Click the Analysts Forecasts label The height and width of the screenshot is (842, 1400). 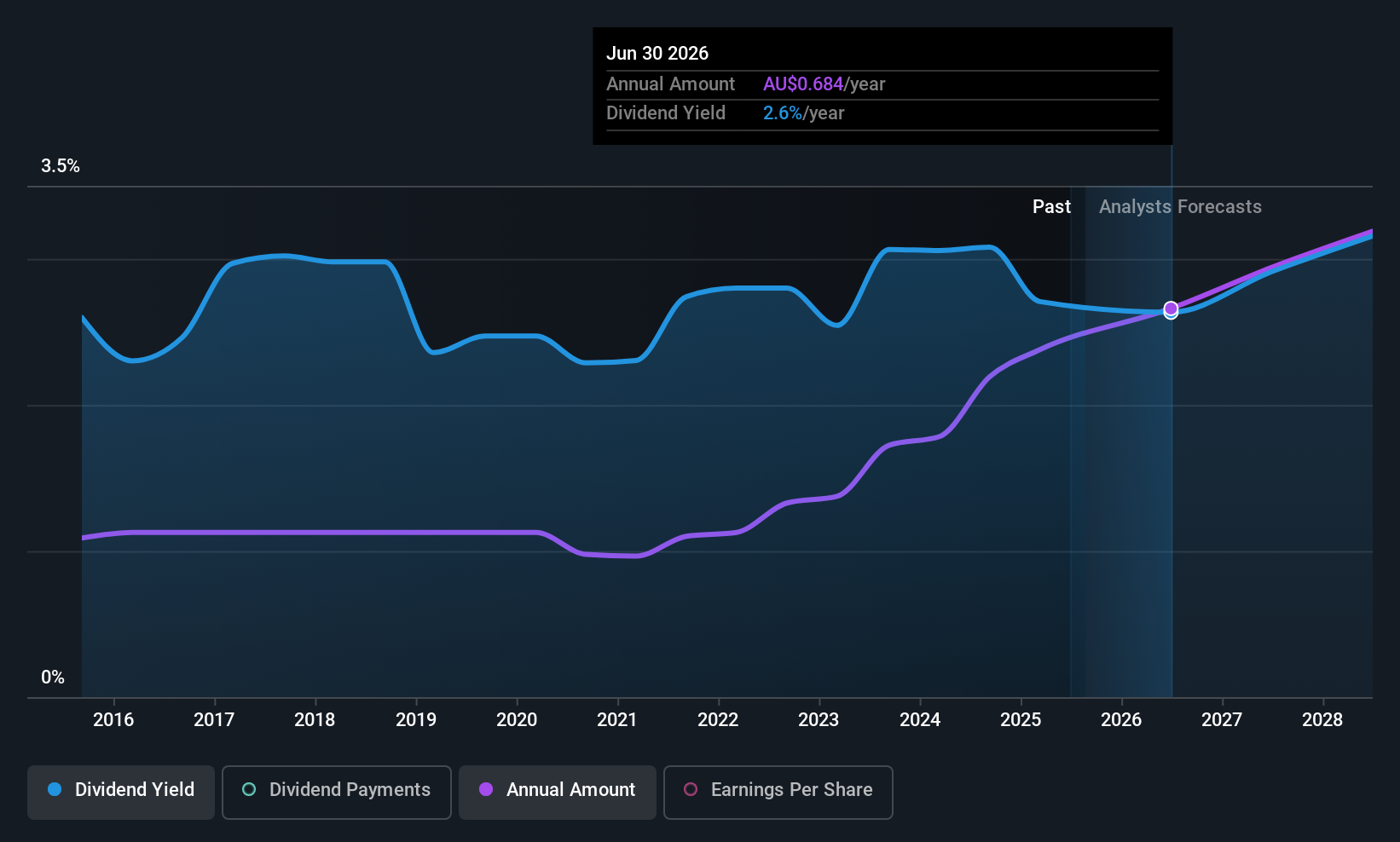1180,207
